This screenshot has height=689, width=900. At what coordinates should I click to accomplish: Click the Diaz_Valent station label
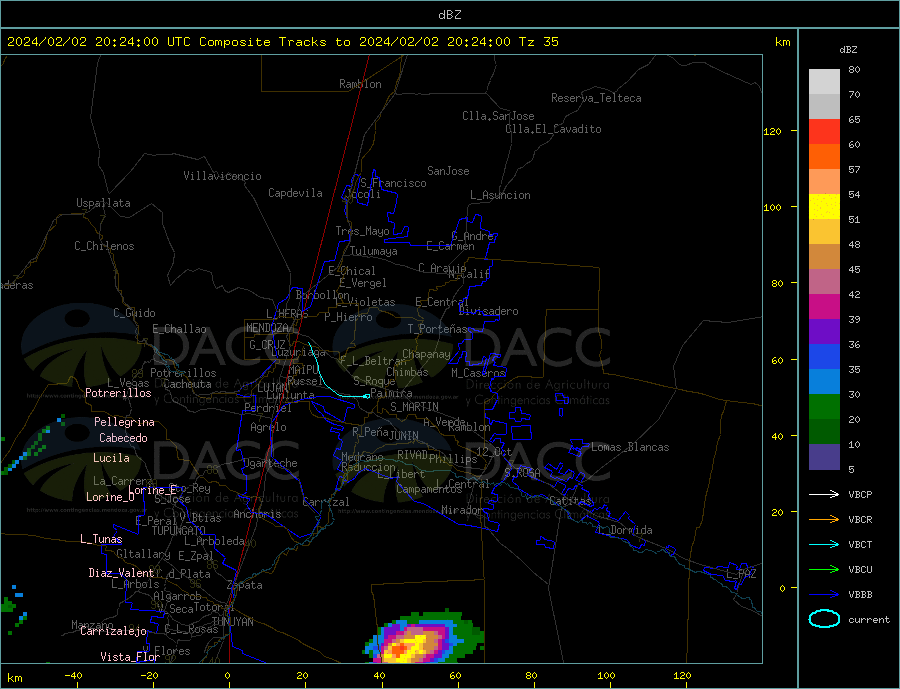tap(121, 573)
